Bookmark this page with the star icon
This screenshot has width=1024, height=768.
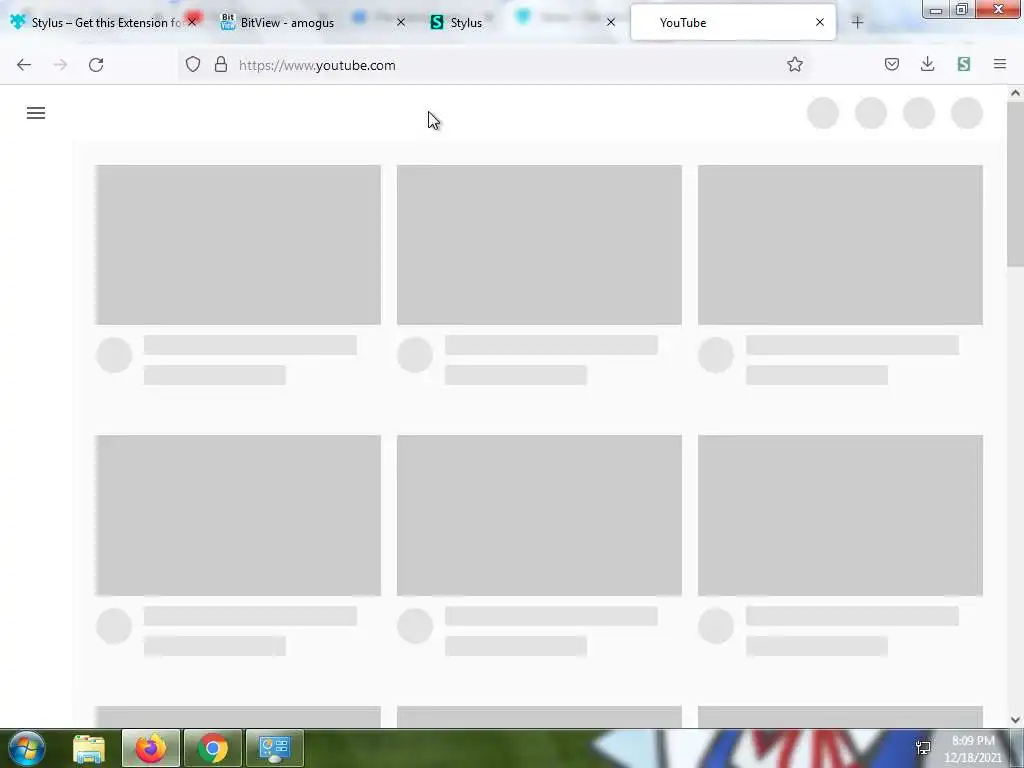coord(795,65)
